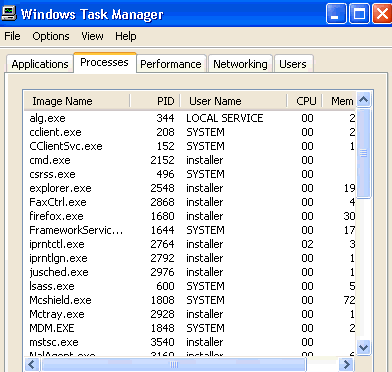392x372 pixels.
Task: Open the Options menu
Action: tap(51, 36)
